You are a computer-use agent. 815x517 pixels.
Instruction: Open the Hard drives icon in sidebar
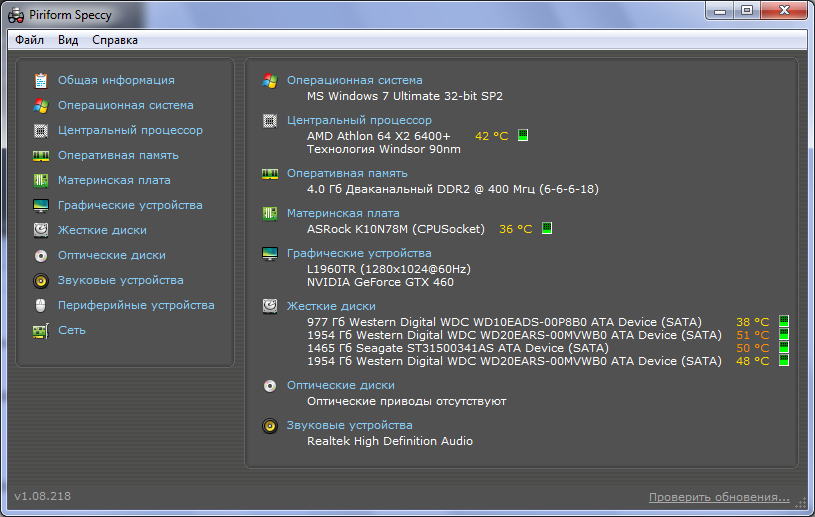(41, 230)
